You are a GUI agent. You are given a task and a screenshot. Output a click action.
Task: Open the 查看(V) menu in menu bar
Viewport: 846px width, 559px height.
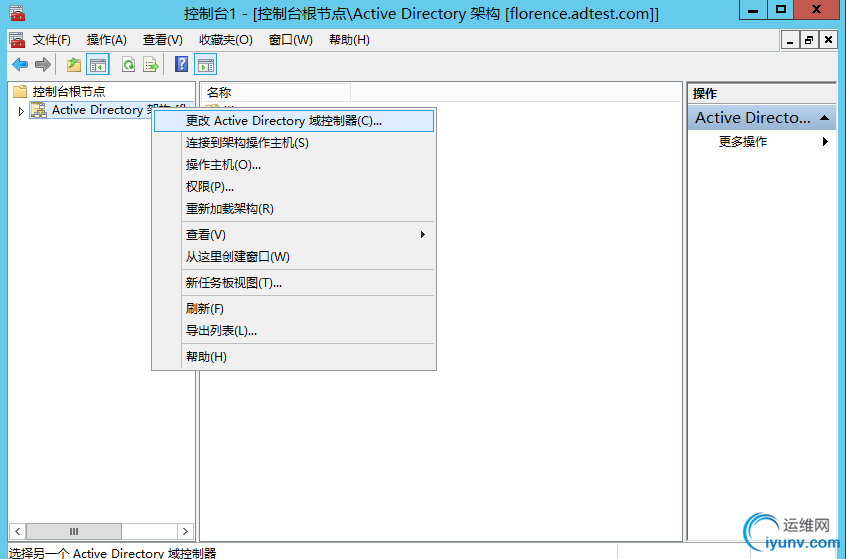point(162,40)
